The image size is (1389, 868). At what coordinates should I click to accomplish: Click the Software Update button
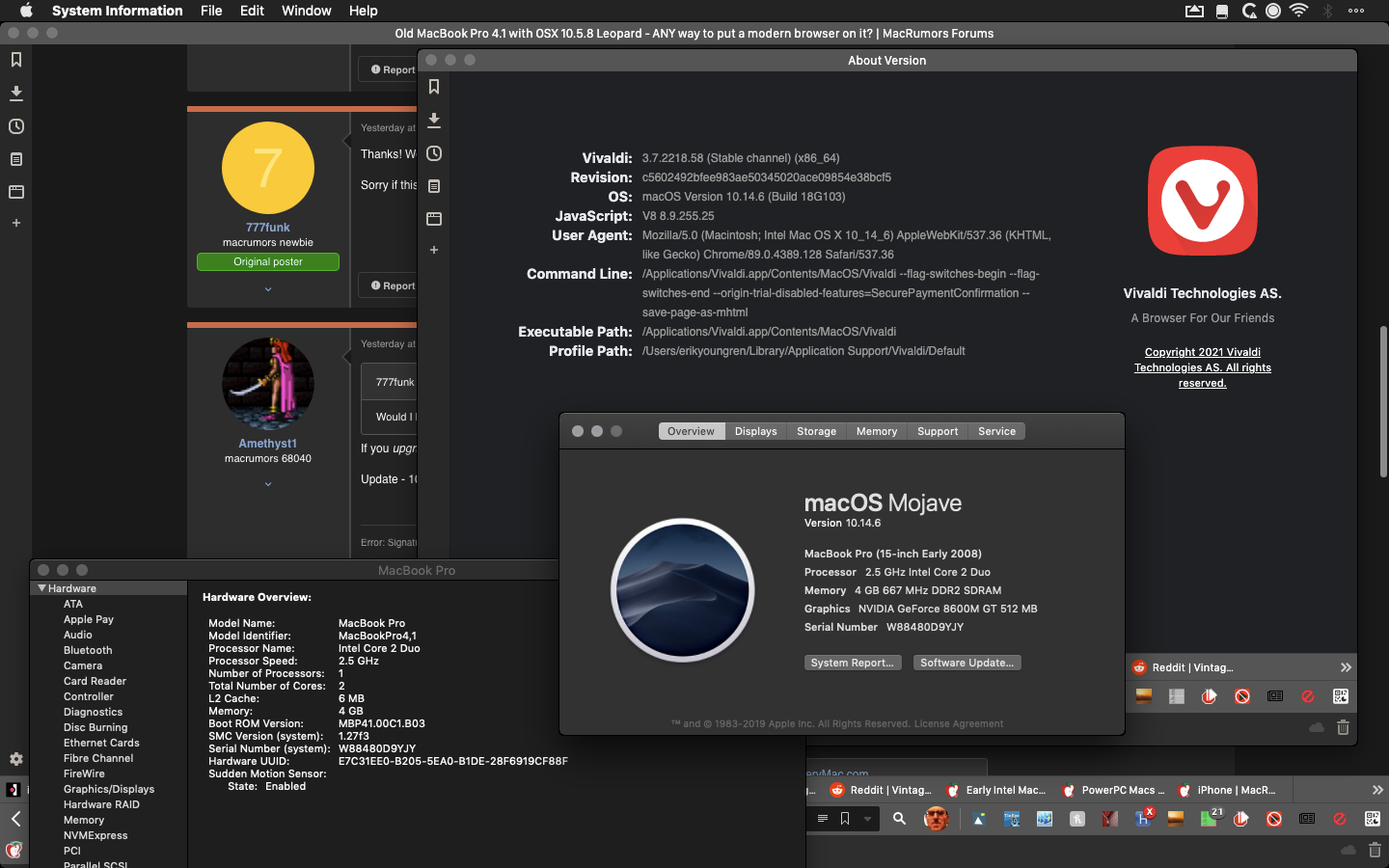tap(967, 663)
